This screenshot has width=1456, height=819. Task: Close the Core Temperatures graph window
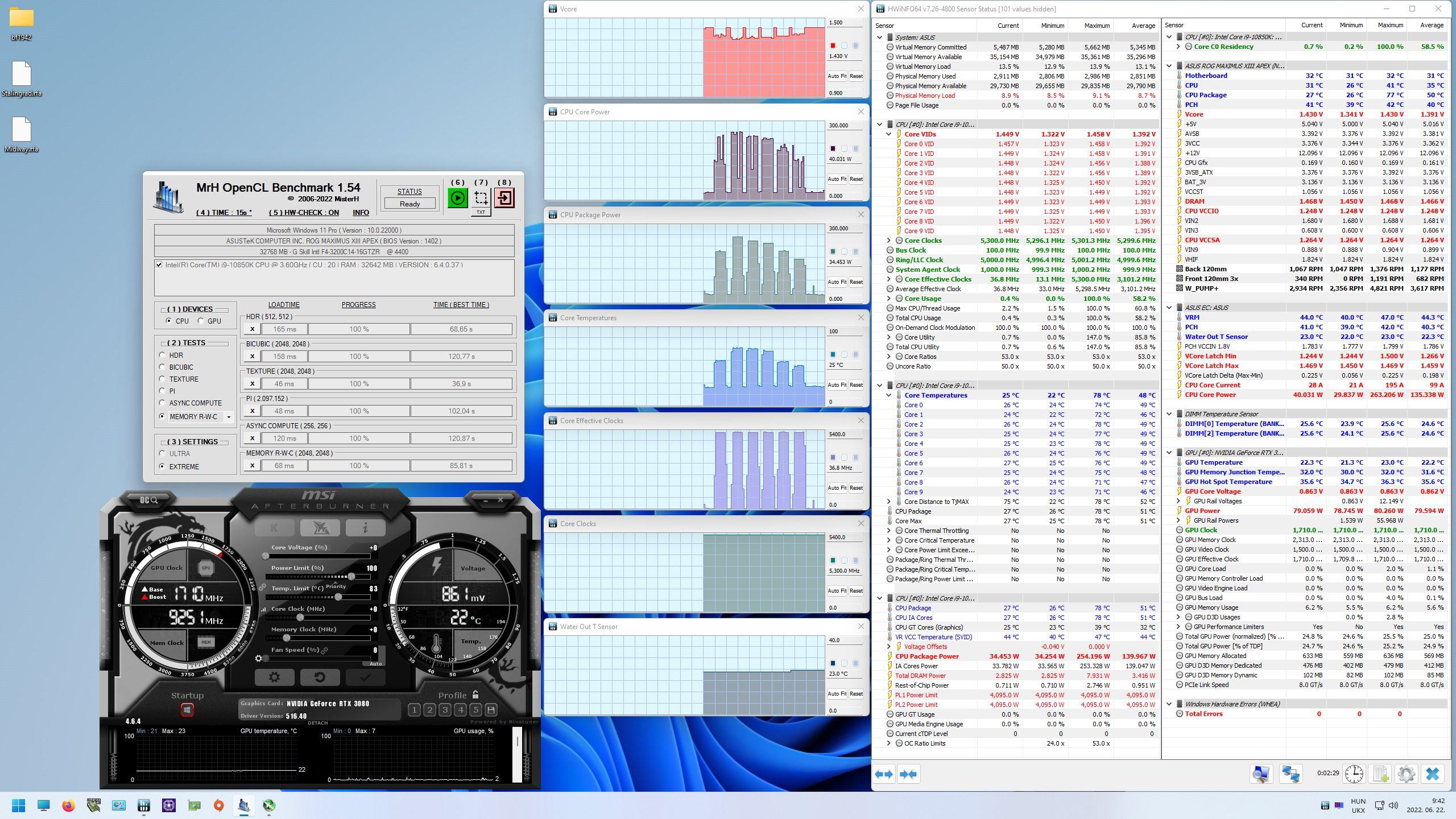click(x=861, y=317)
